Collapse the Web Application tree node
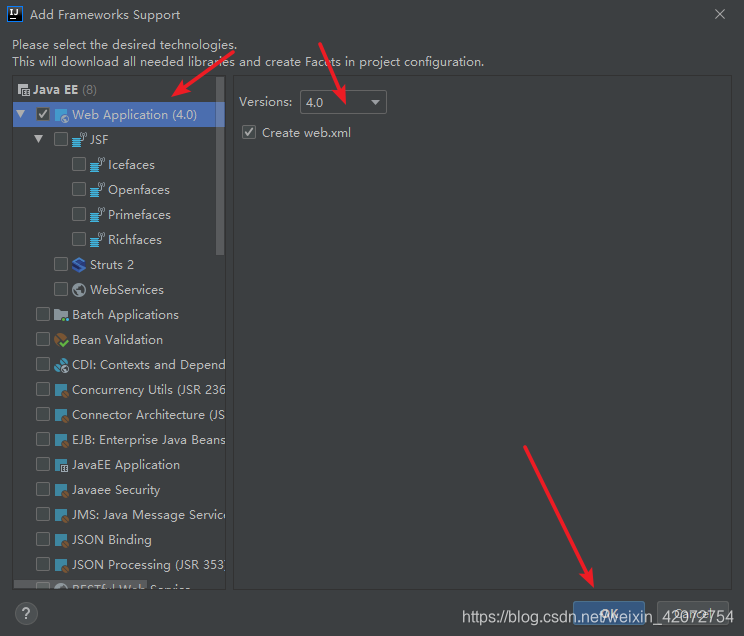This screenshot has height=636, width=744. pos(21,114)
